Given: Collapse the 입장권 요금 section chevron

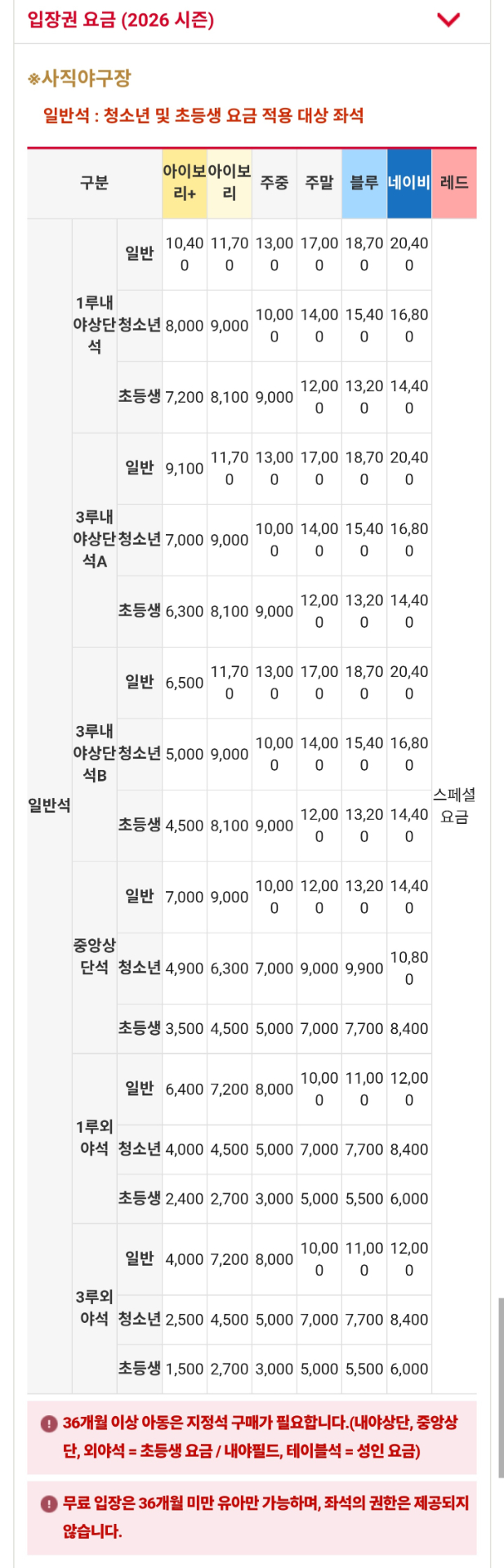Looking at the screenshot, I should pos(448,20).
